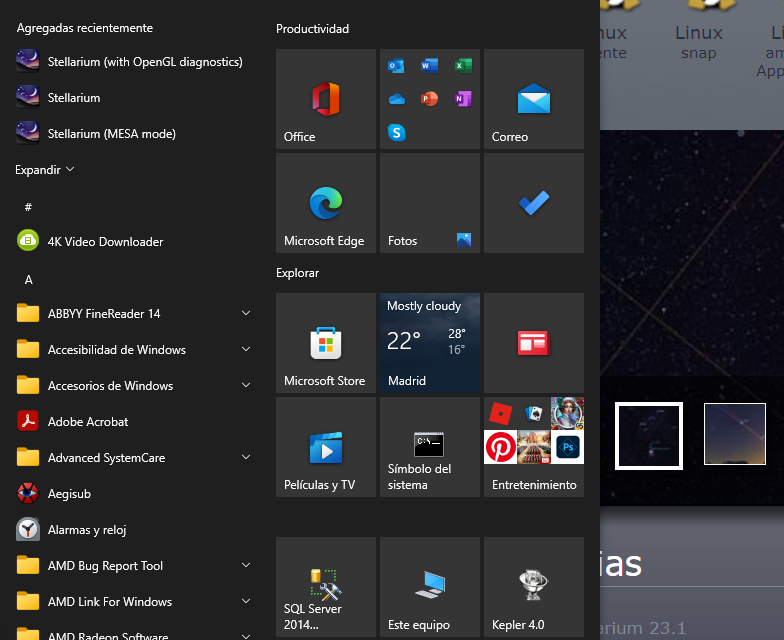Click the A letter section header
This screenshot has width=784, height=640.
28,280
